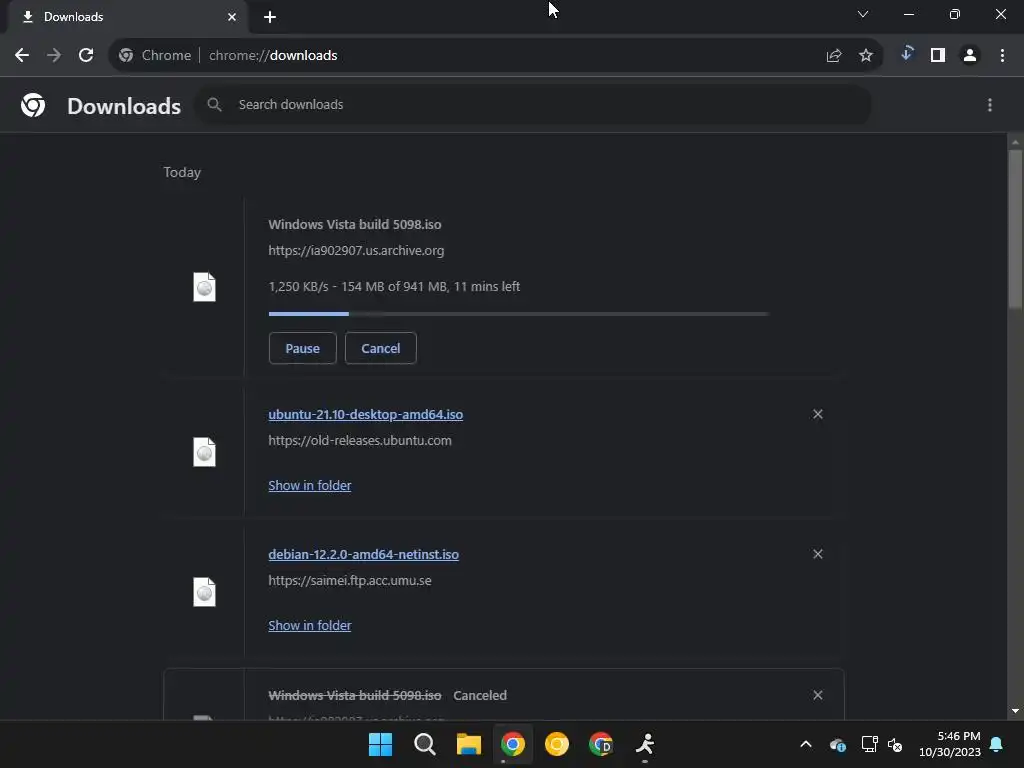Click the Chrome logo beside Downloads title

pyautogui.click(x=33, y=105)
